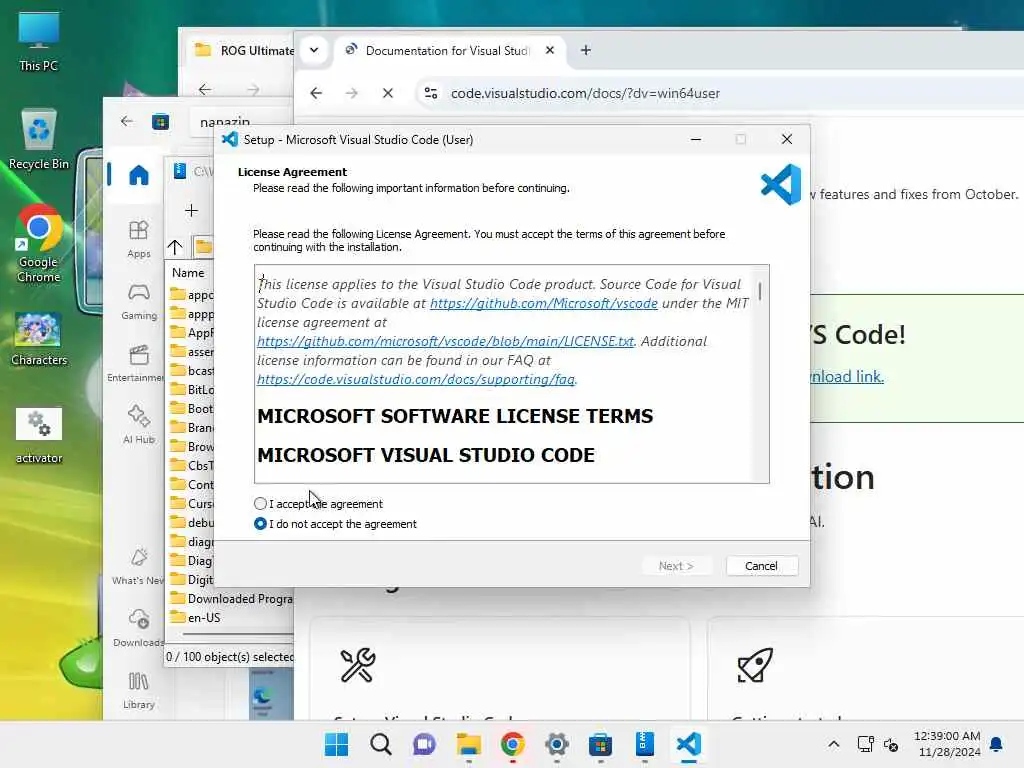Open Recycle Bin desktop icon
The image size is (1024, 768).
click(x=39, y=139)
